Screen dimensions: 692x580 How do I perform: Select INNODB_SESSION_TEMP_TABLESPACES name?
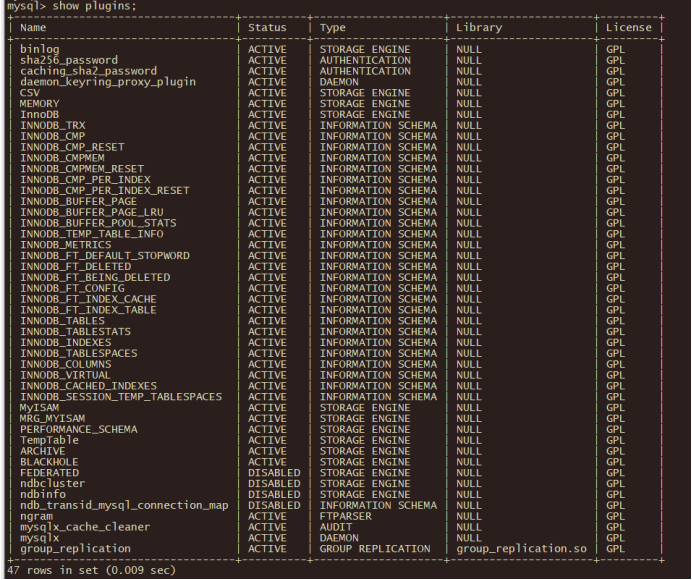[x=121, y=397]
